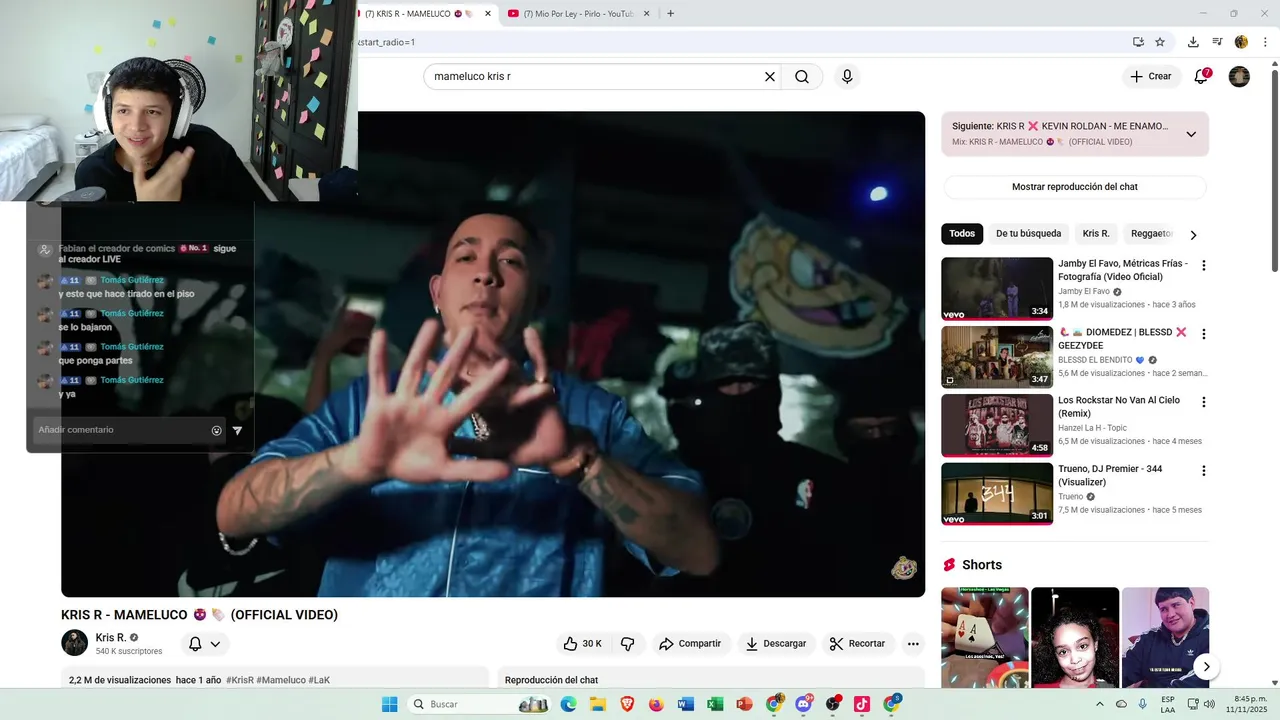
Task: Open the #KrisR hashtag link
Action: tap(239, 680)
